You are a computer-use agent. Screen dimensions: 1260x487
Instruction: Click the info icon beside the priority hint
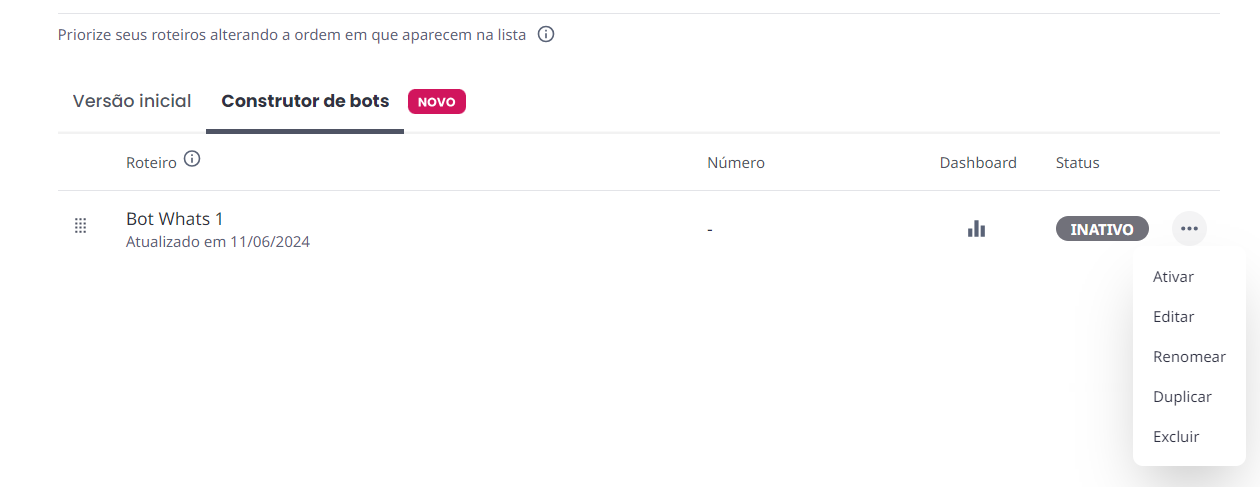point(546,34)
